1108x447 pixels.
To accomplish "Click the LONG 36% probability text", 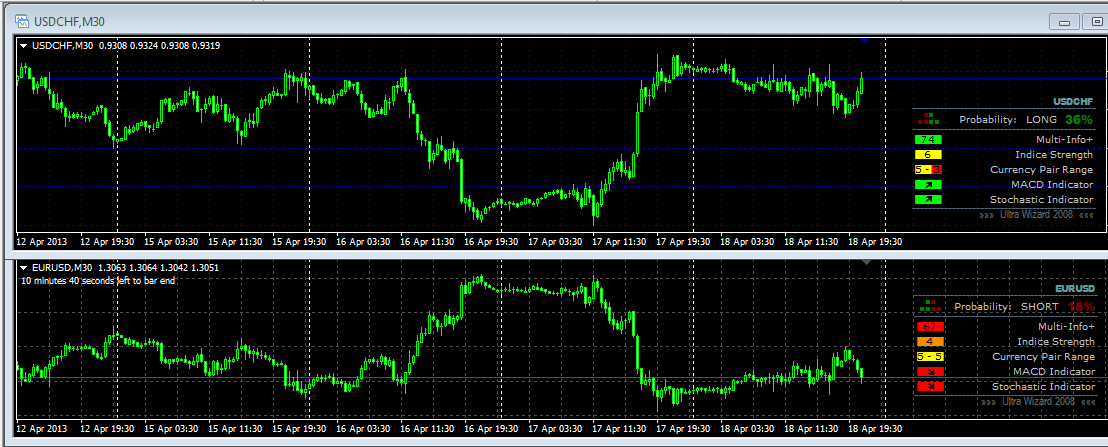I will (x=1059, y=120).
